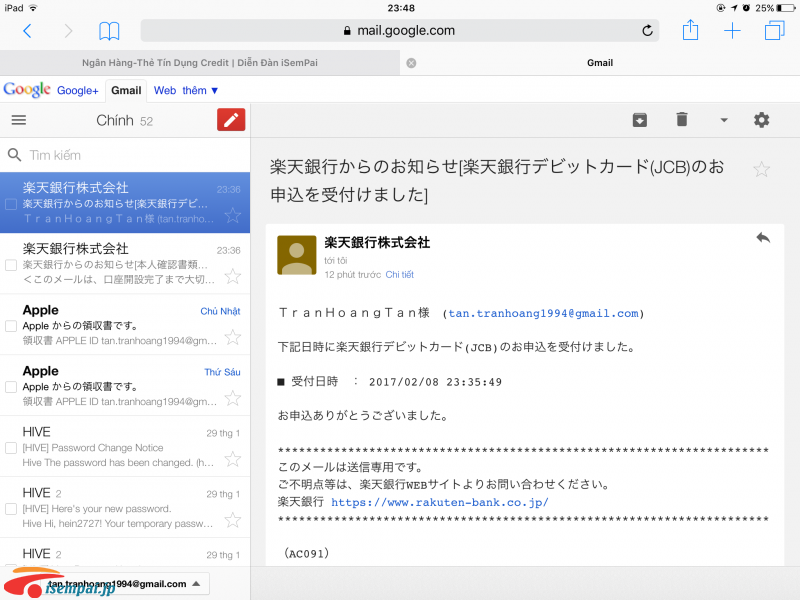This screenshot has height=600, width=800.
Task: Open the Apple receipt email from Chủ Nhật
Action: coord(125,324)
